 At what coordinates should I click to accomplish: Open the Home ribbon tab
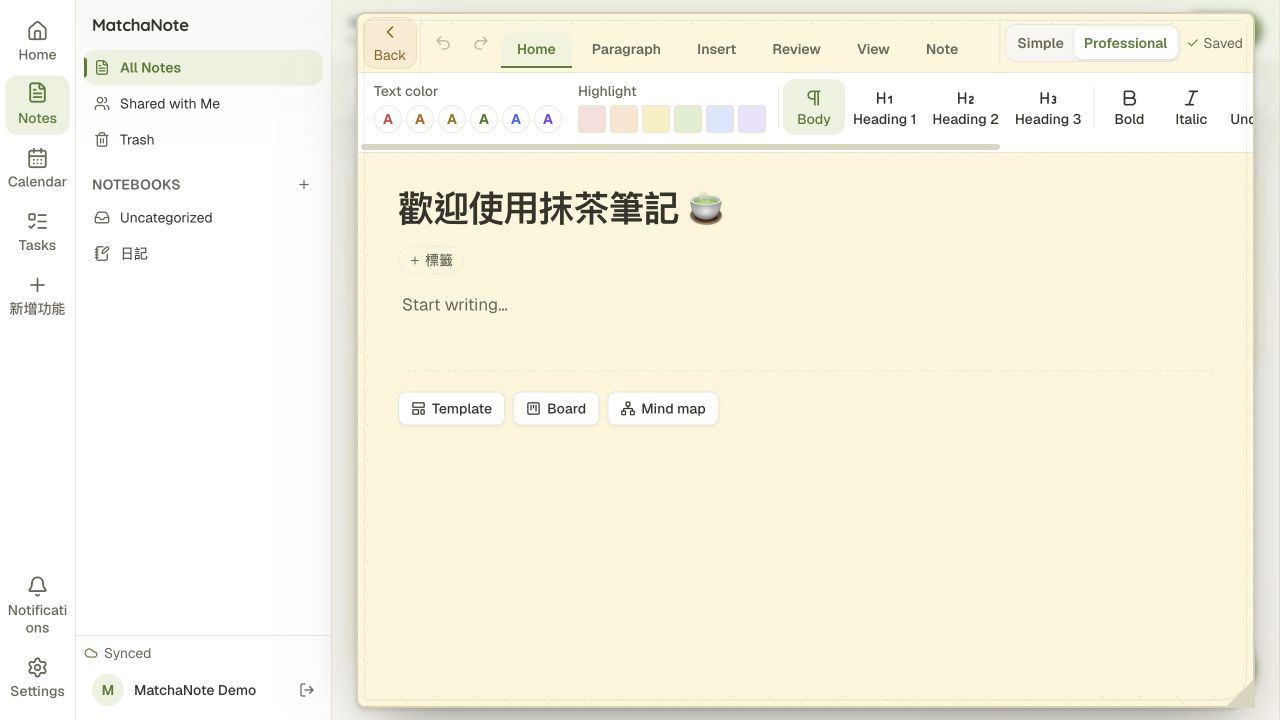(536, 49)
